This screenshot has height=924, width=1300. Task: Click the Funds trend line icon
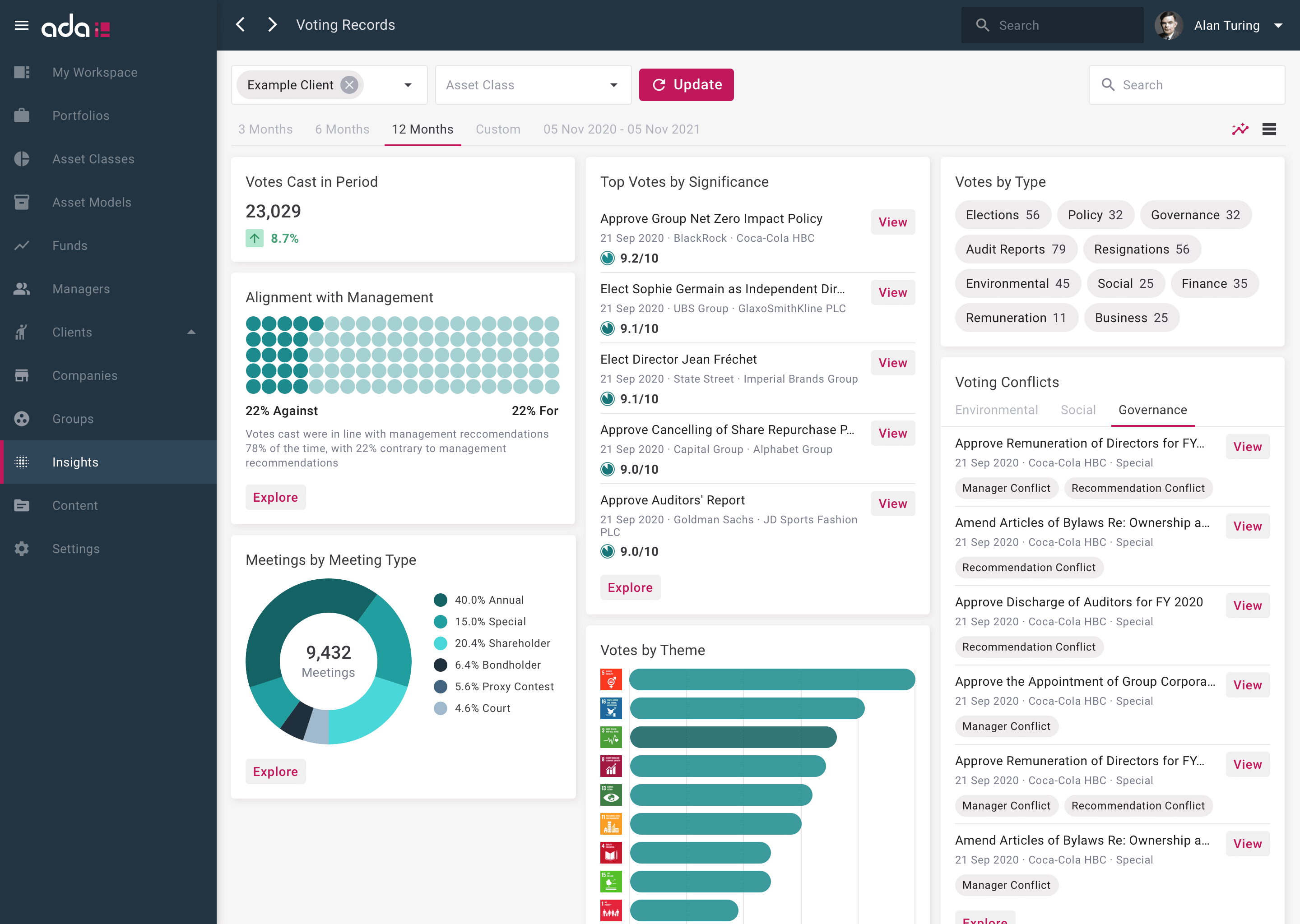[x=22, y=245]
